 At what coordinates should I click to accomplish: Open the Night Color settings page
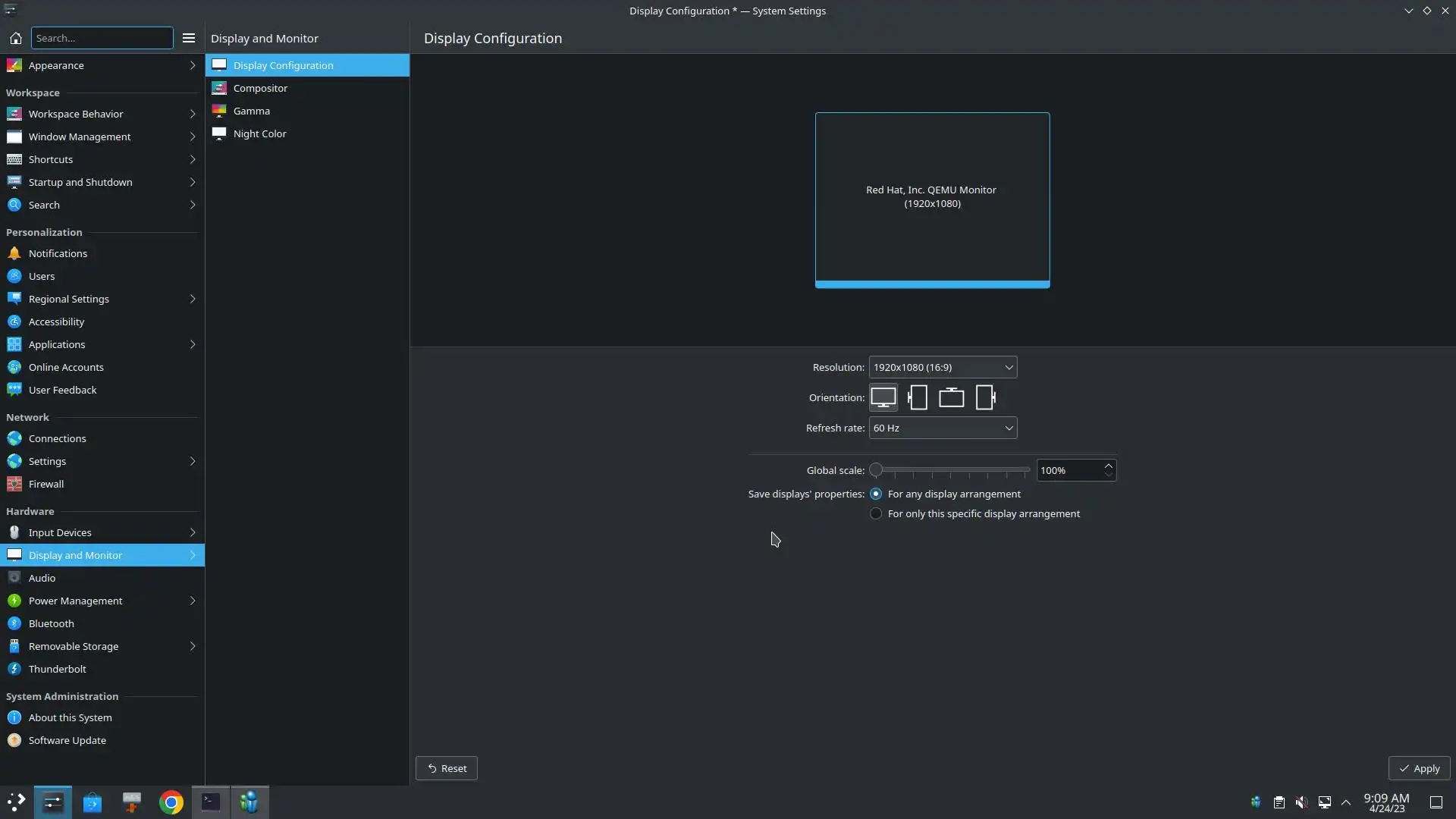pos(259,133)
